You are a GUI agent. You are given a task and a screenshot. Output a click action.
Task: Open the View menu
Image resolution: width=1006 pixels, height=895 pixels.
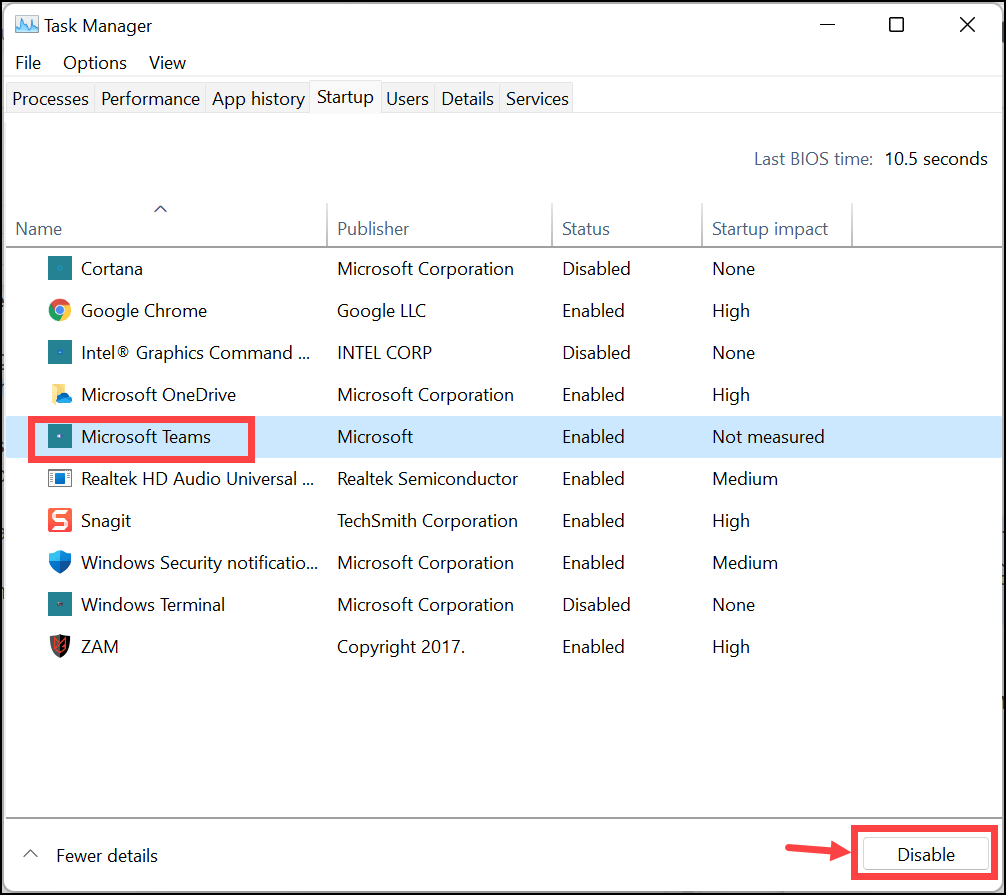pyautogui.click(x=167, y=63)
